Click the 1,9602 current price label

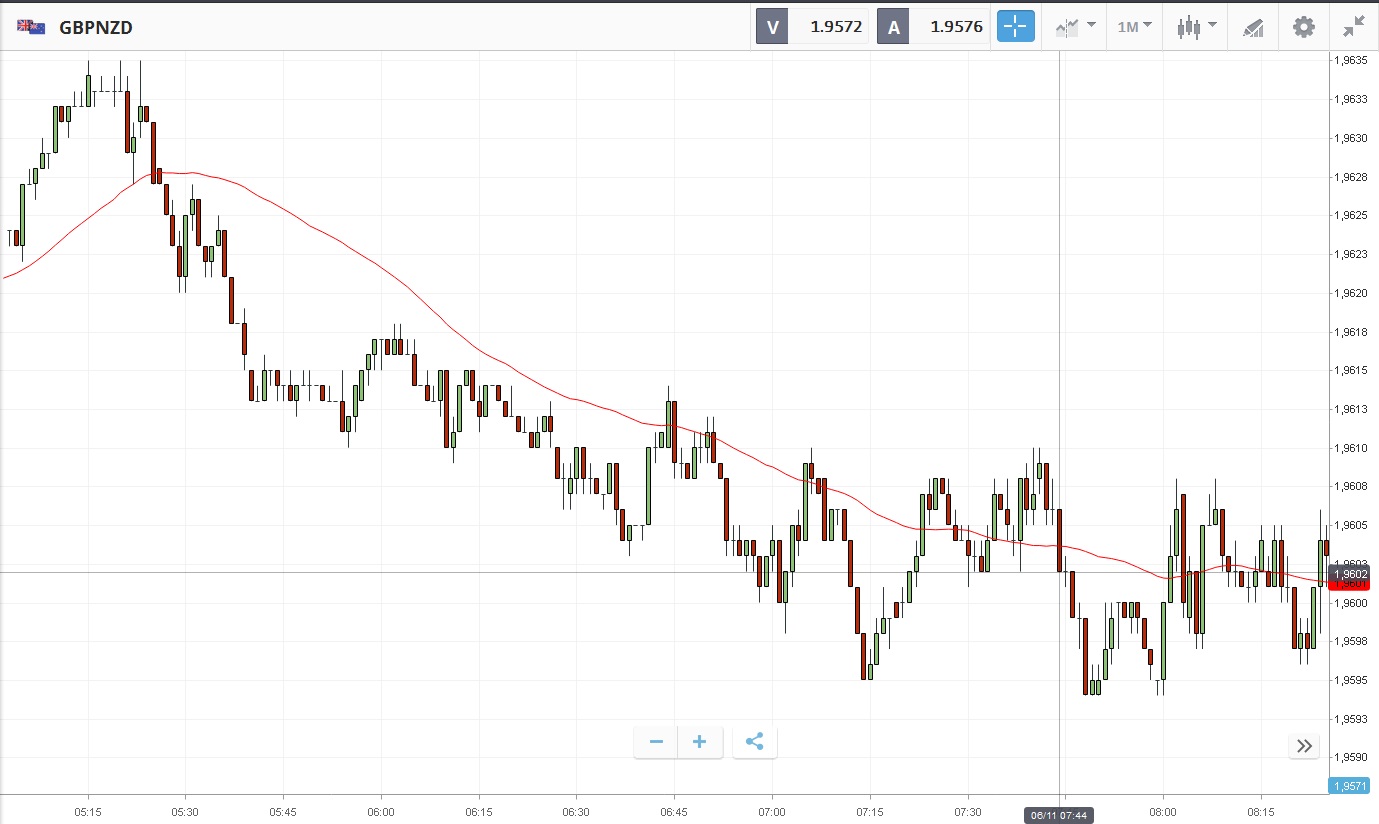(x=1348, y=573)
